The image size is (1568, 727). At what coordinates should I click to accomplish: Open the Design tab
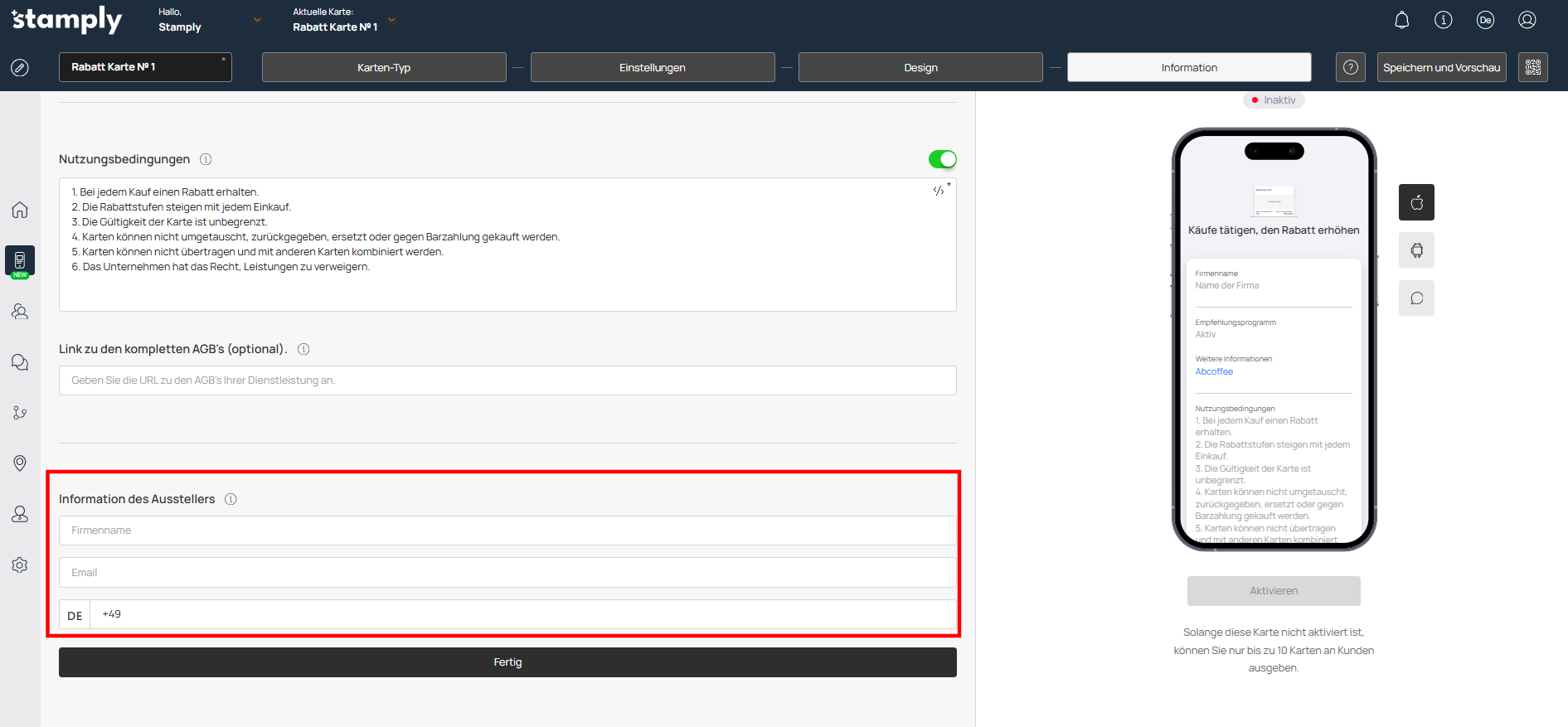pyautogui.click(x=920, y=67)
